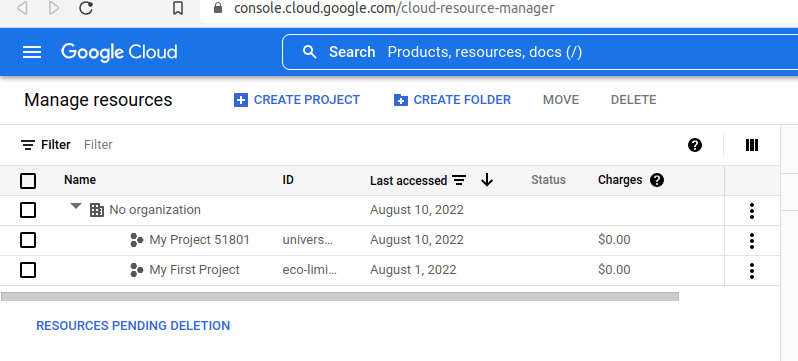Viewport: 798px width, 361px height.
Task: Click the DELETE button
Action: [x=634, y=100]
